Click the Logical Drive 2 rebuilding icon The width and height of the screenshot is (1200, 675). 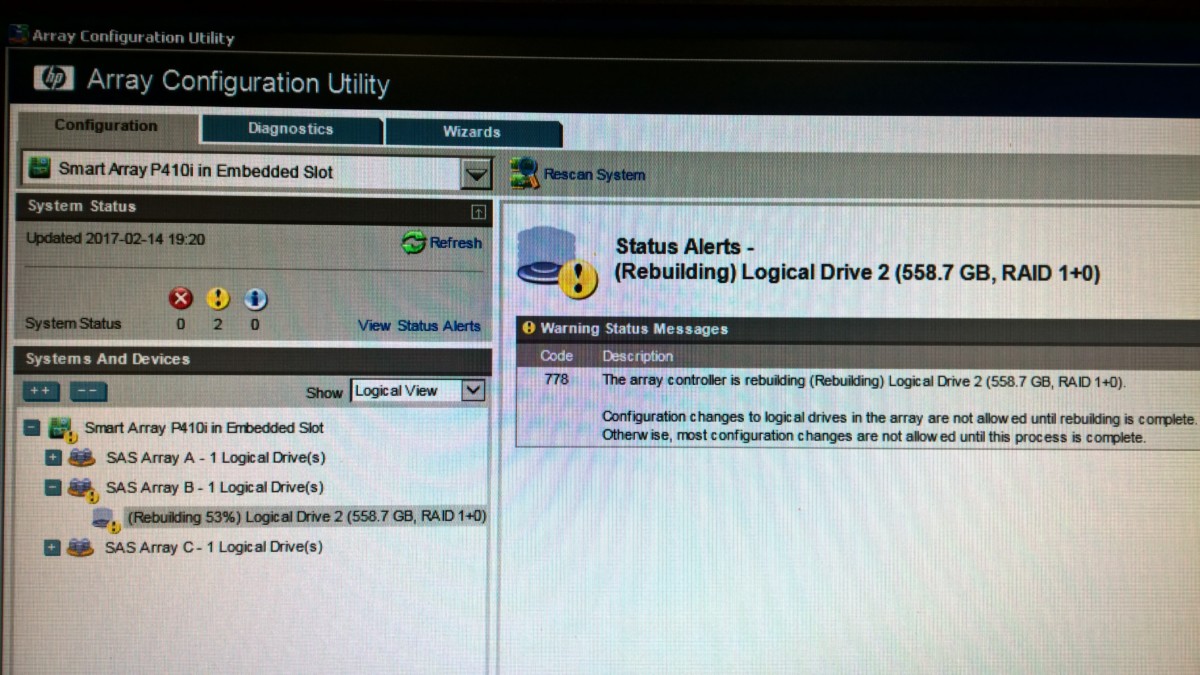(x=105, y=518)
